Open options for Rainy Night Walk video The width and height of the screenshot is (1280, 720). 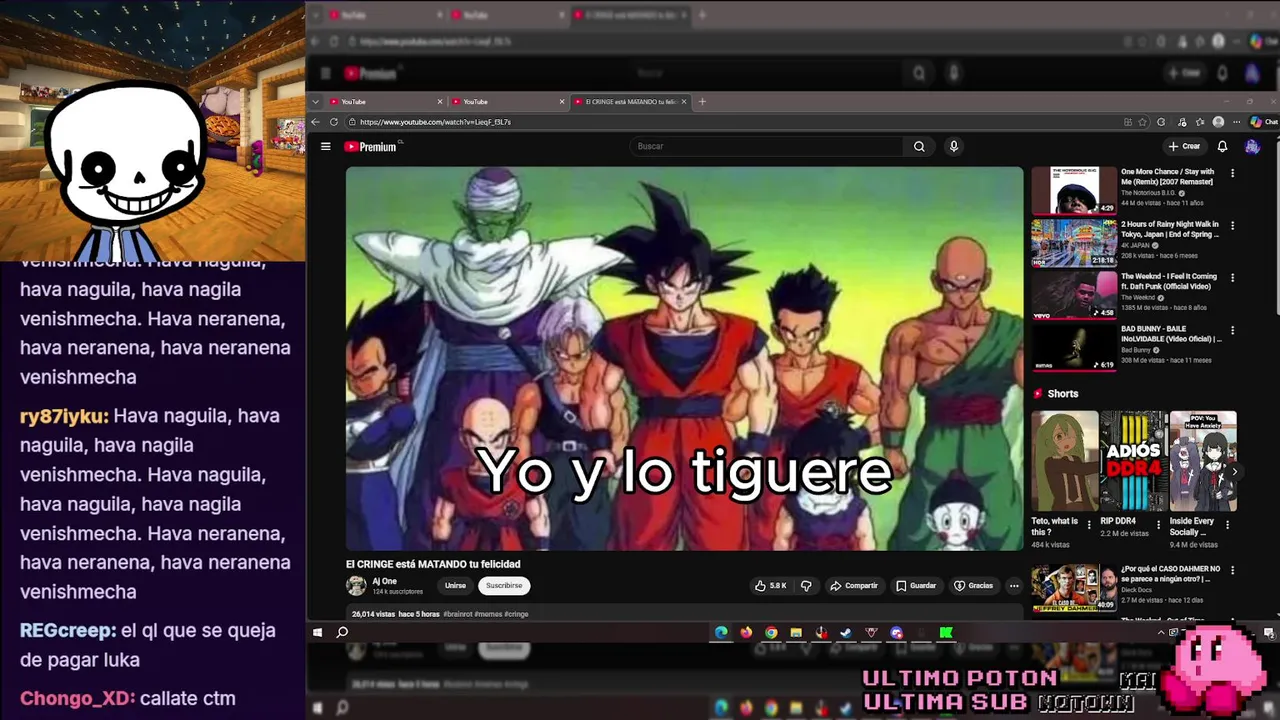(1232, 225)
